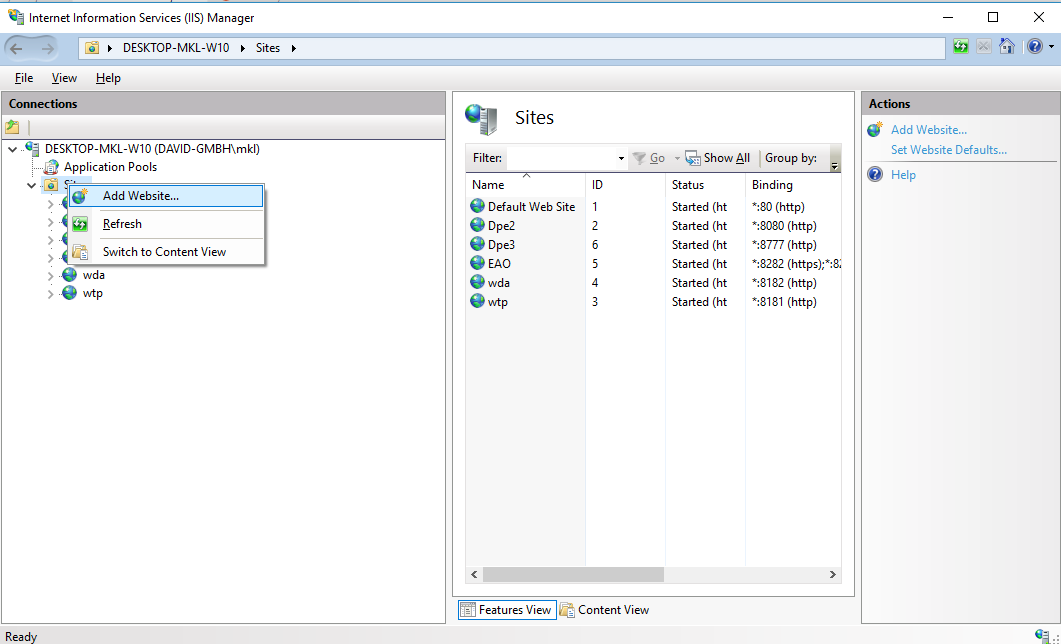Select Switch to Content View menu entry
This screenshot has width=1061, height=644.
tap(164, 252)
